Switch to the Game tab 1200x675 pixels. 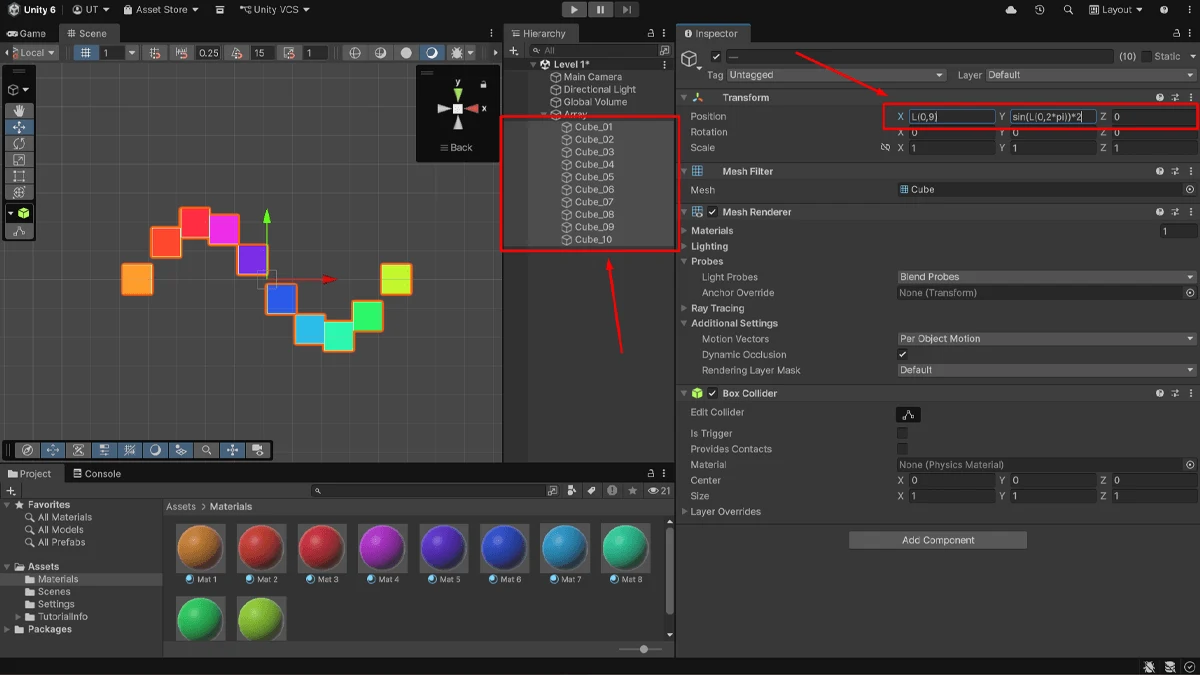point(27,33)
